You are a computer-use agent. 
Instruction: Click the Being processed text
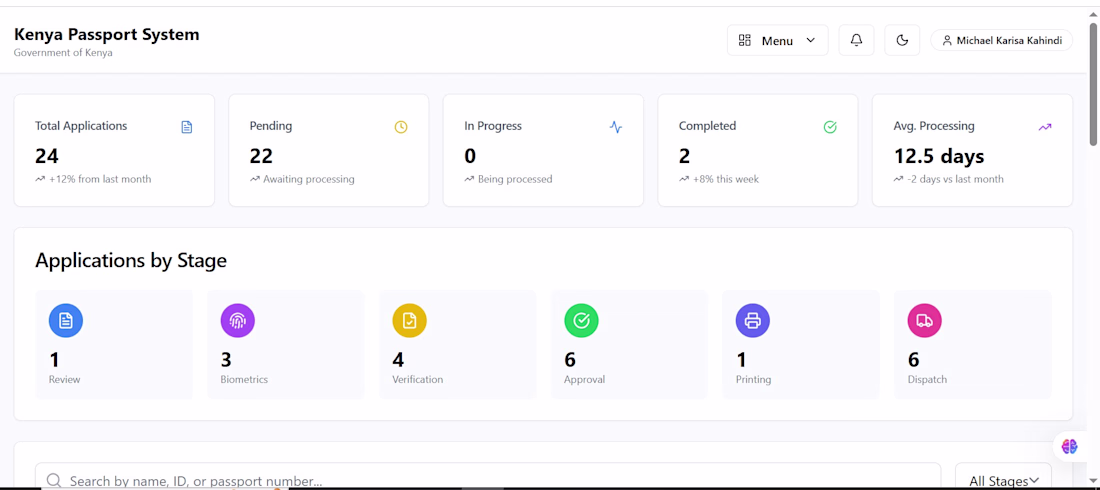[515, 179]
